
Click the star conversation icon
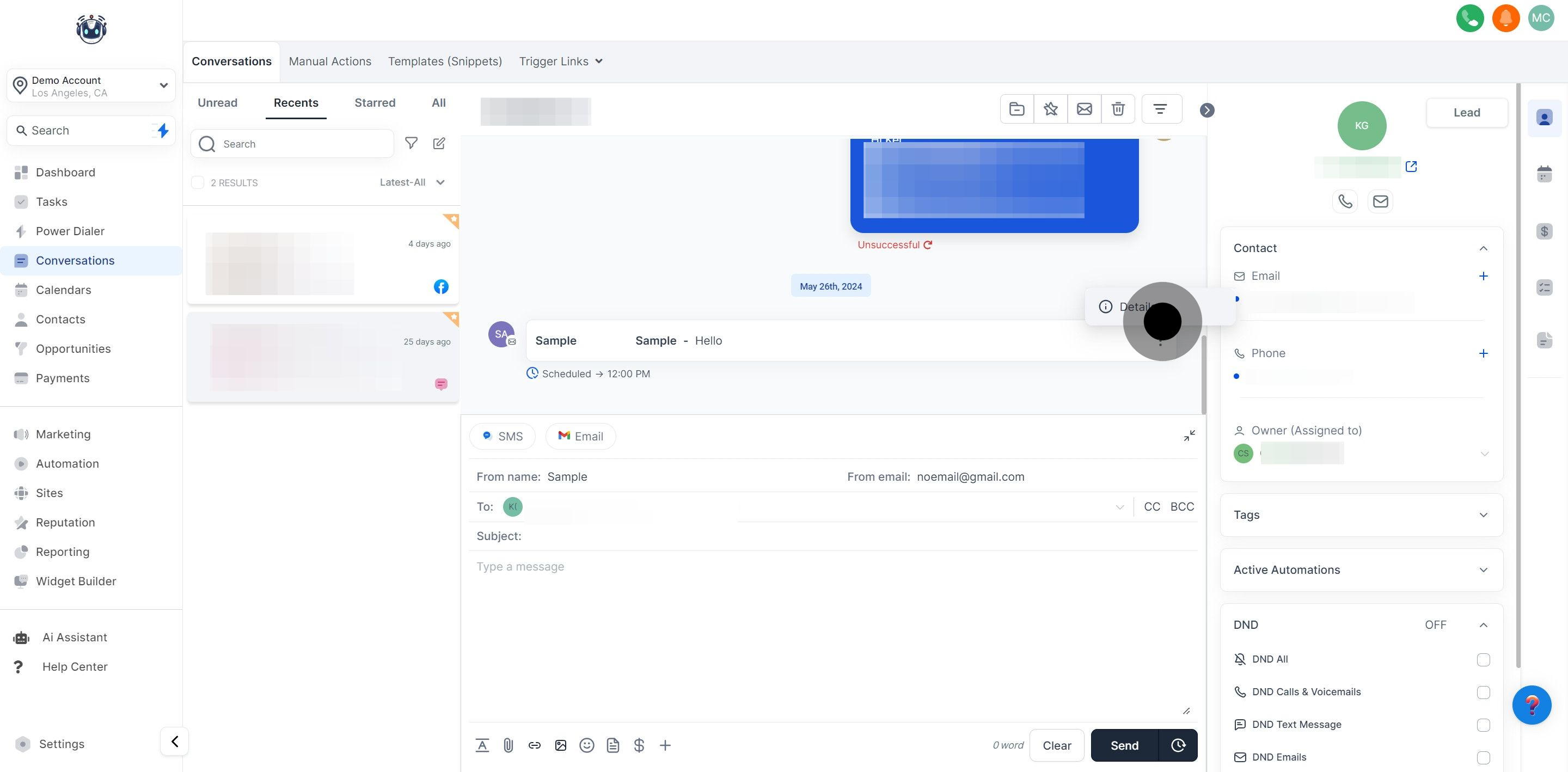coord(1050,109)
